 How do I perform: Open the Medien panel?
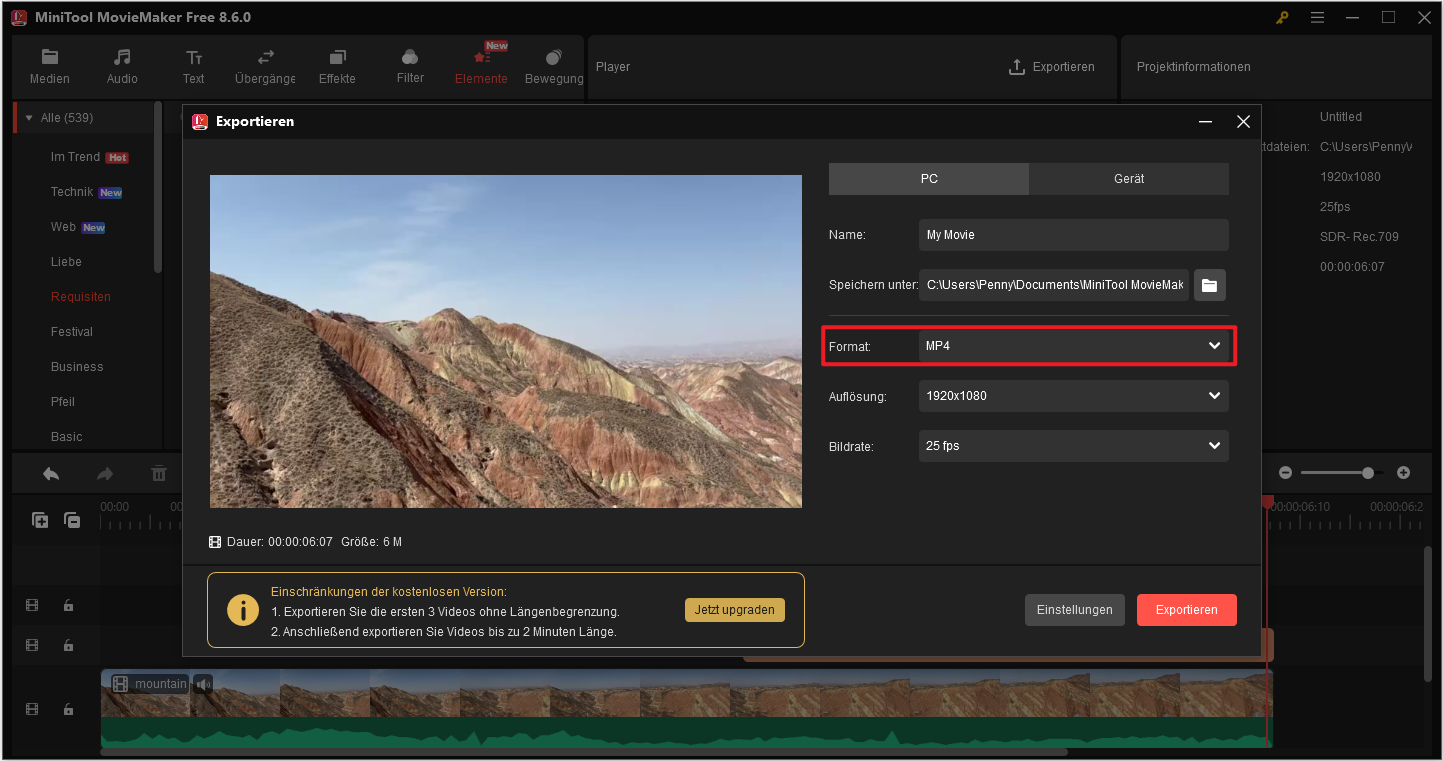coord(49,65)
